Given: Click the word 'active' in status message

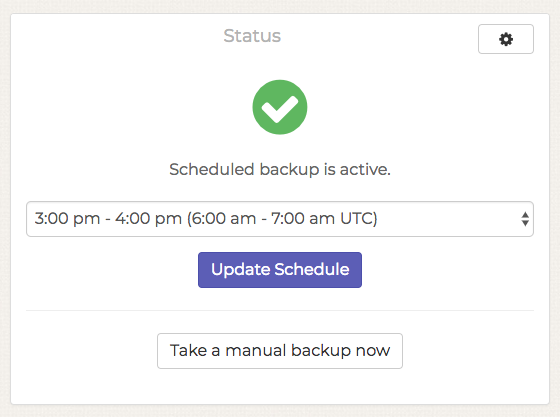Looking at the screenshot, I should click(x=362, y=170).
